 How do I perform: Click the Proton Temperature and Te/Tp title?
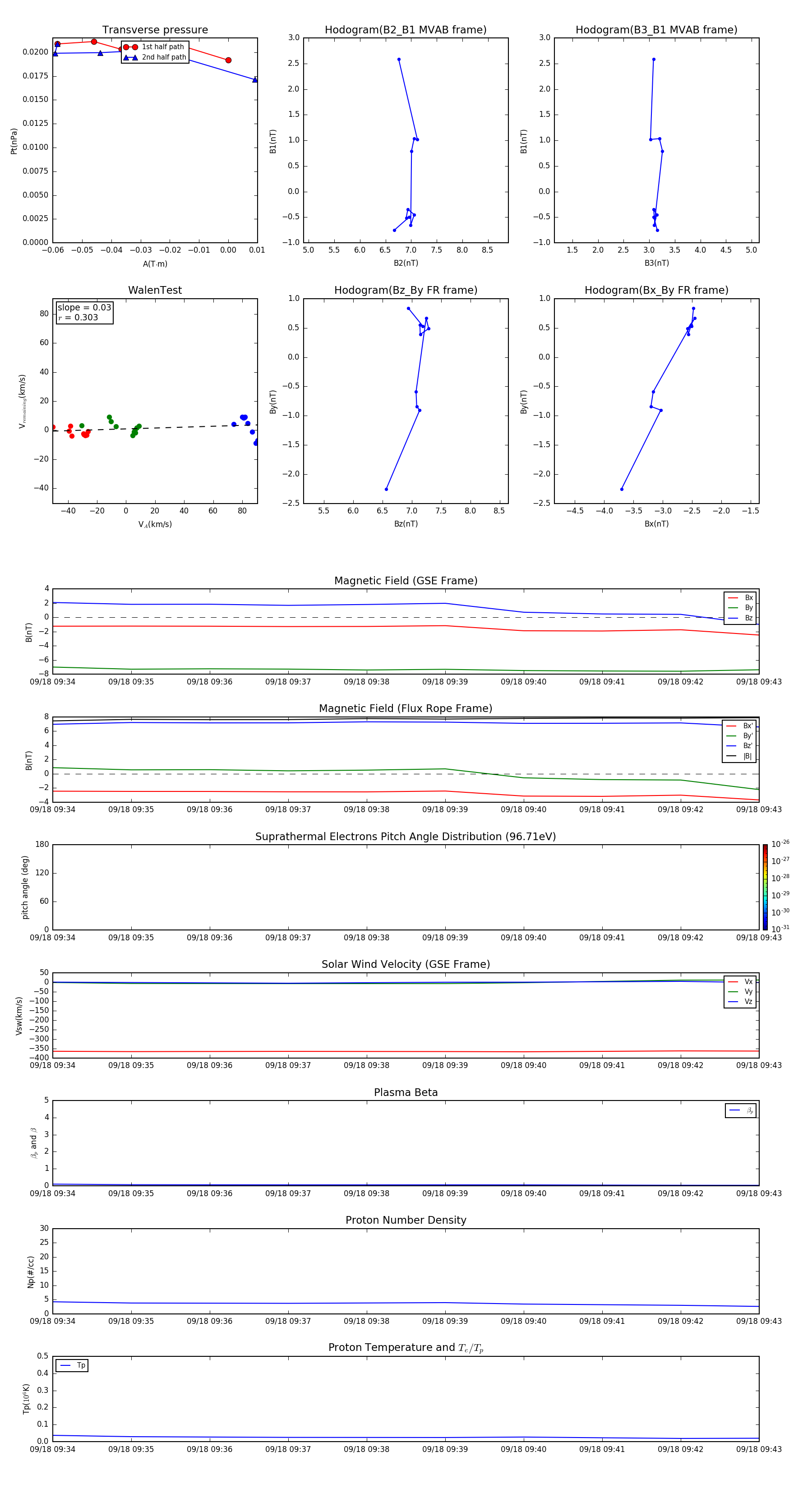pyautogui.click(x=406, y=1348)
